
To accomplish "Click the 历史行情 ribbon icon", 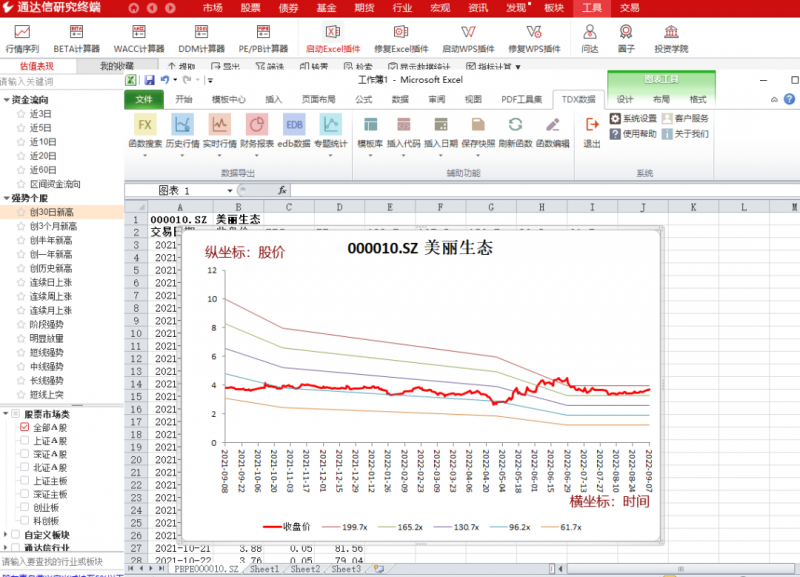I will tap(182, 124).
